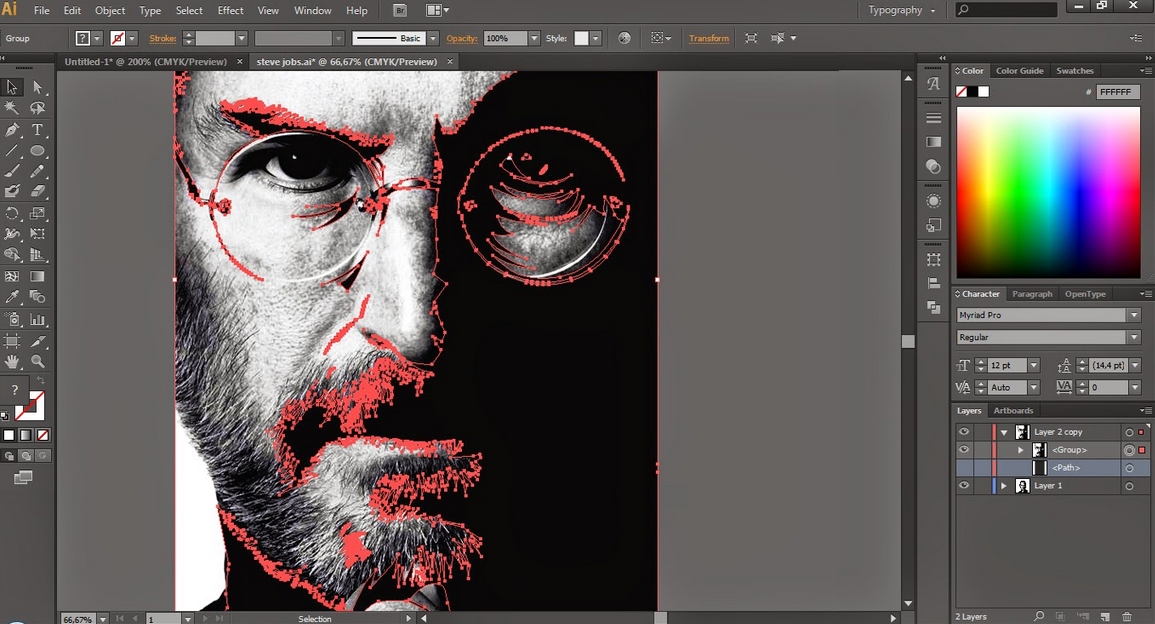Pick the Perspective Grid tool
Viewport: 1155px width, 624px height.
[38, 255]
